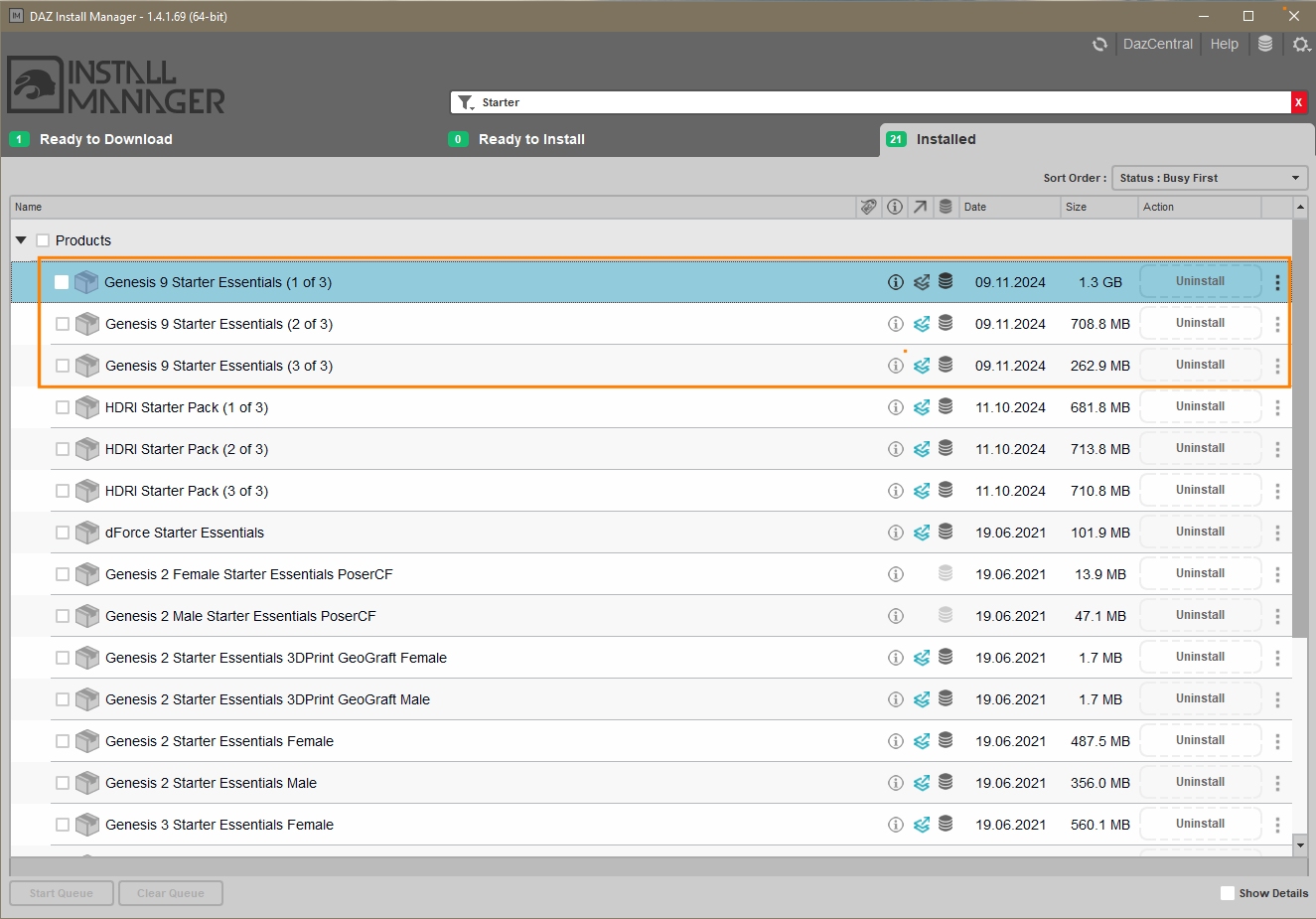Viewport: 1316px width, 919px height.
Task: Click database icon for 3DPrint GeoGraft Male
Action: [946, 698]
